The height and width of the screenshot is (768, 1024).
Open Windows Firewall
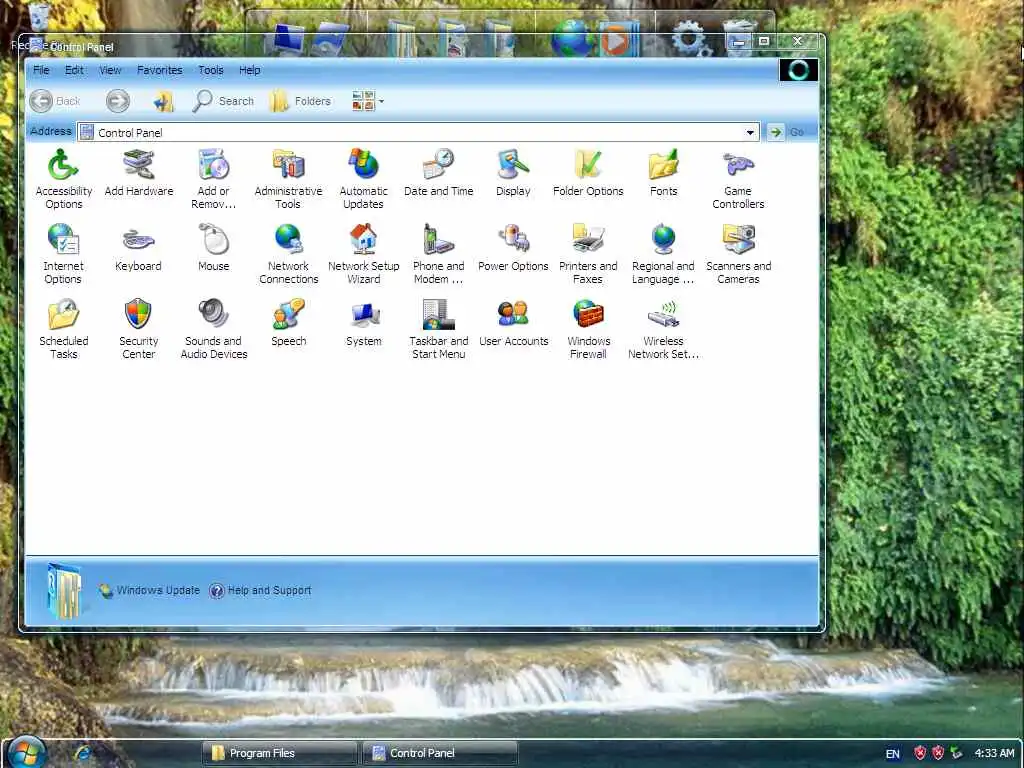click(588, 328)
